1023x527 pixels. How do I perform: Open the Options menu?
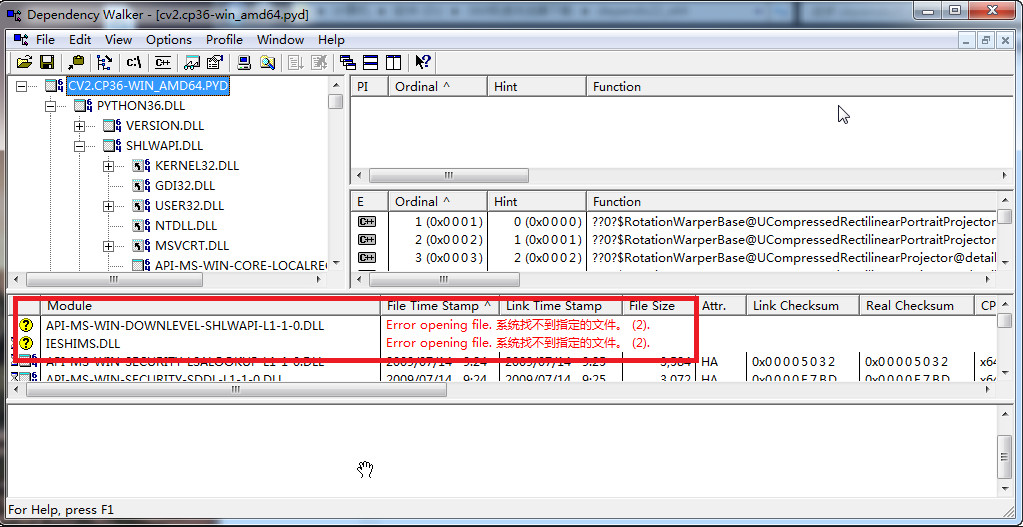(x=169, y=40)
